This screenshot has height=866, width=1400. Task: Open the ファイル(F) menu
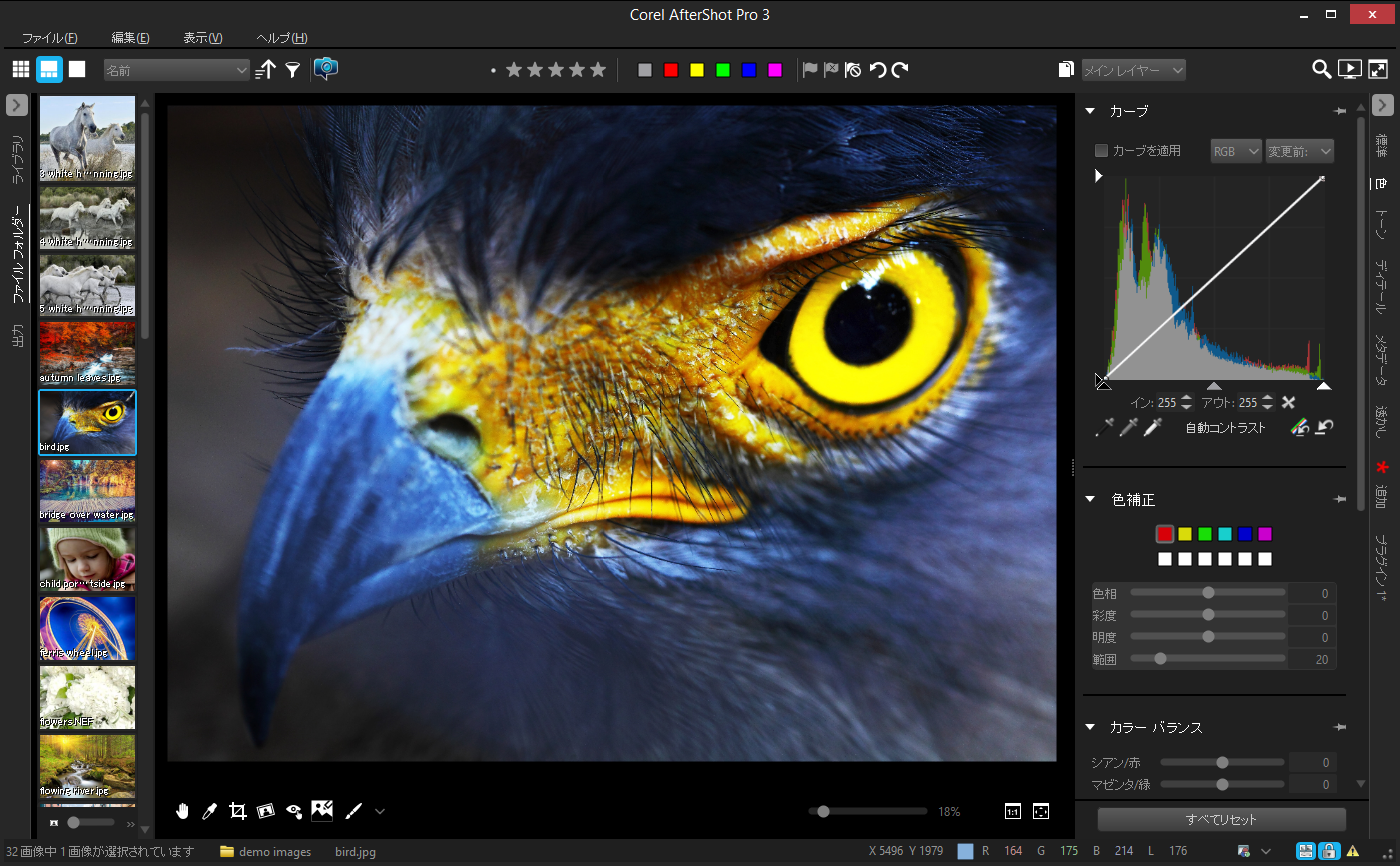[x=50, y=38]
